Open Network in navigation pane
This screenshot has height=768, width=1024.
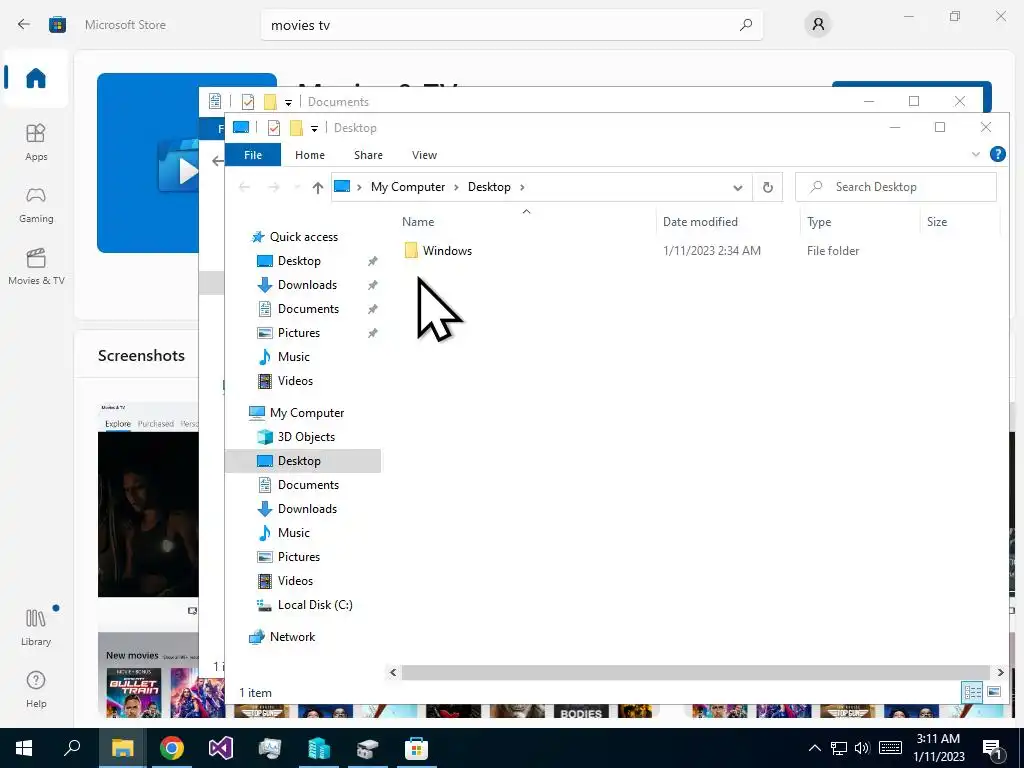click(292, 637)
